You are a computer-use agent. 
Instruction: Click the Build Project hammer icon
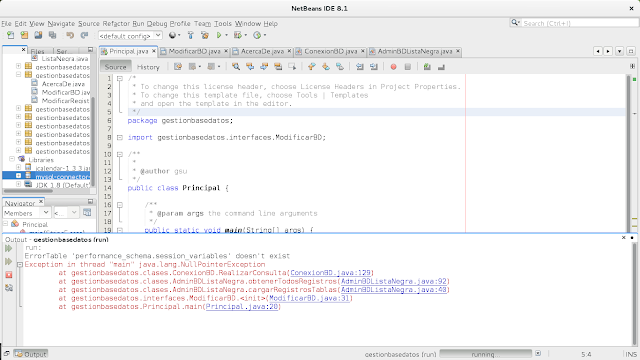click(191, 35)
